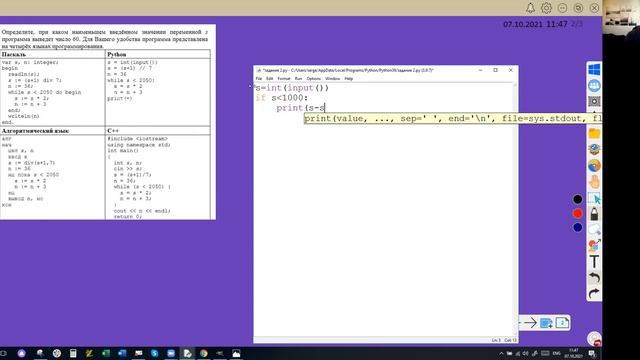Open the page overview icon numbered 2
Viewport: 640px width, 360px height.
click(562, 323)
